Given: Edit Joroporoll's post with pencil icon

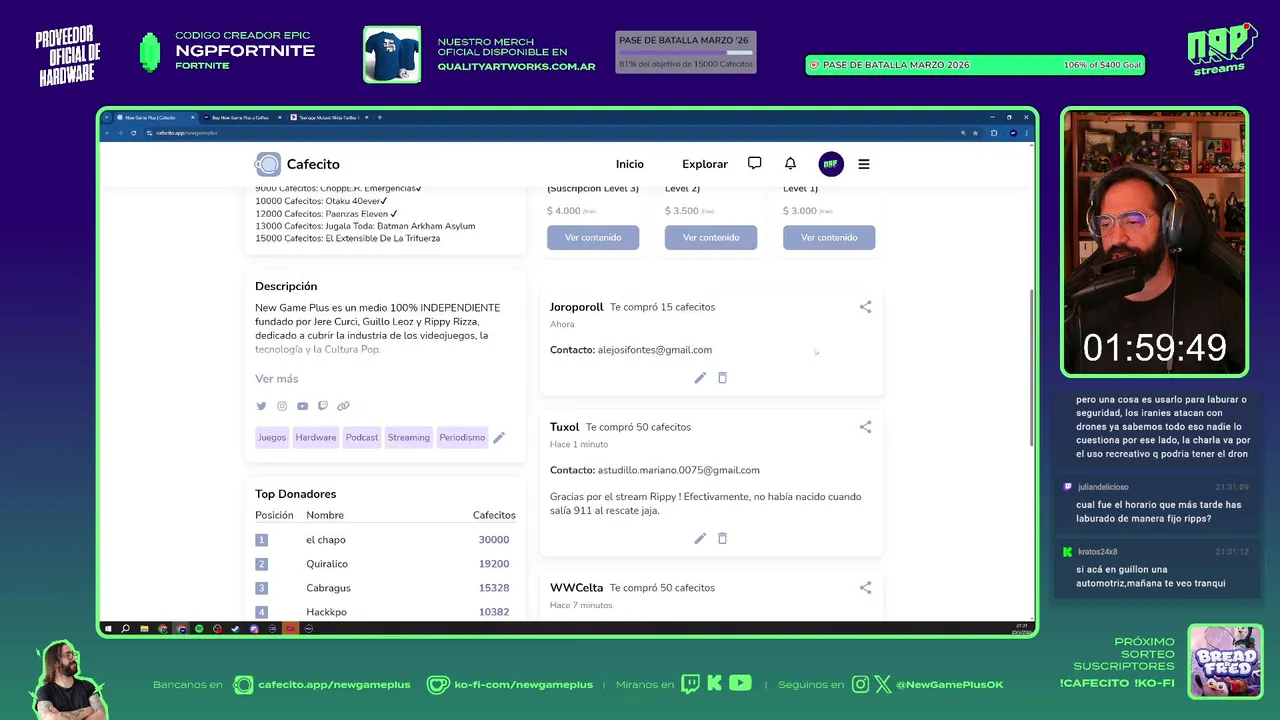Looking at the screenshot, I should tap(700, 378).
